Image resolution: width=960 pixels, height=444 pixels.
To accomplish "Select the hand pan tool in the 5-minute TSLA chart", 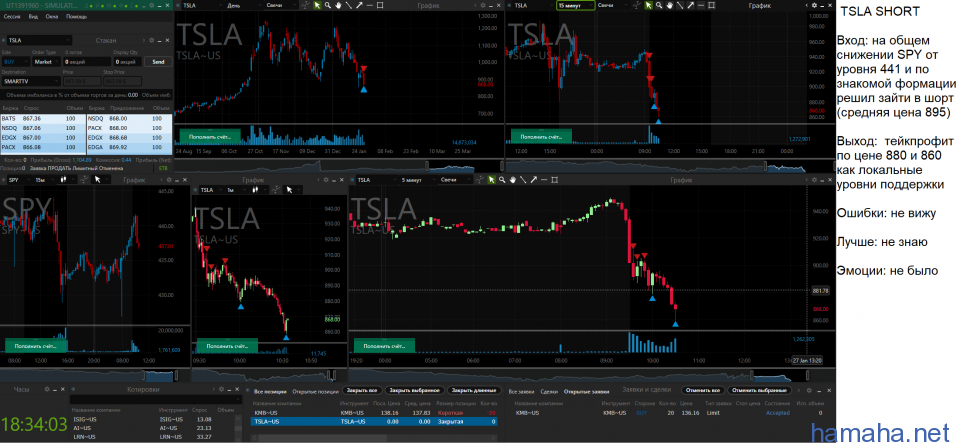I will (x=512, y=180).
